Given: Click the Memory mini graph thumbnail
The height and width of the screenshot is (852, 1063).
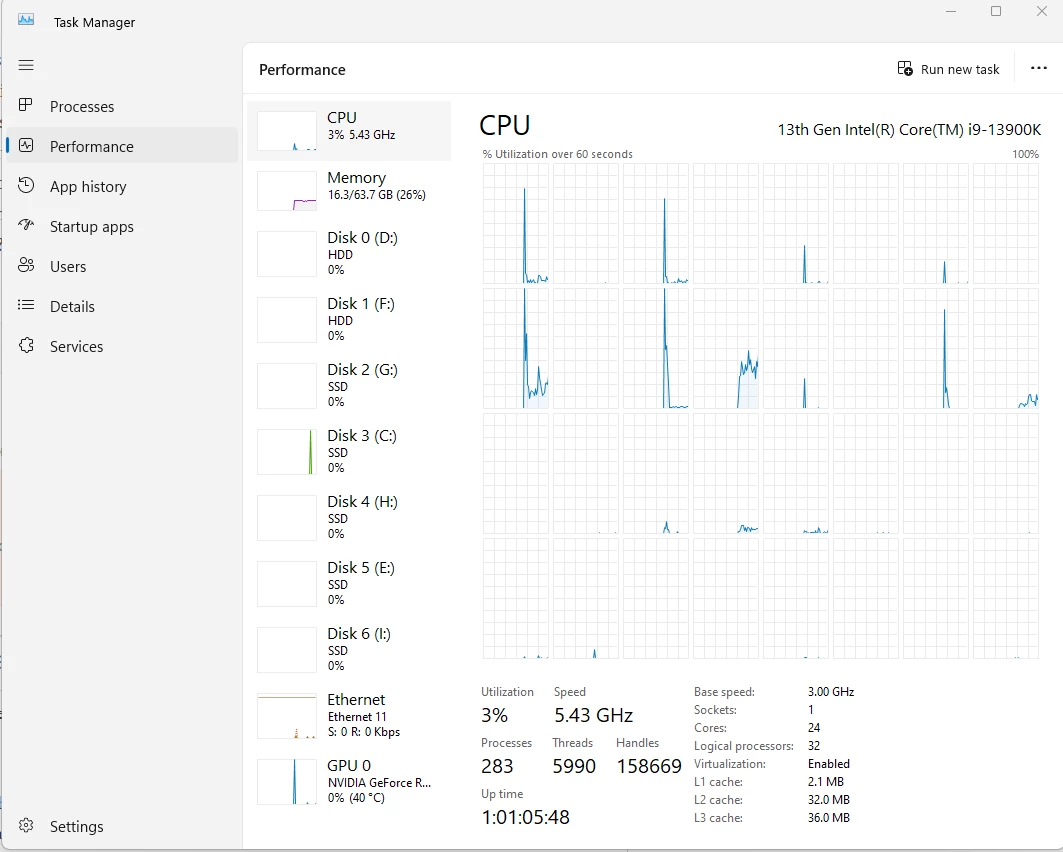Looking at the screenshot, I should point(287,190).
